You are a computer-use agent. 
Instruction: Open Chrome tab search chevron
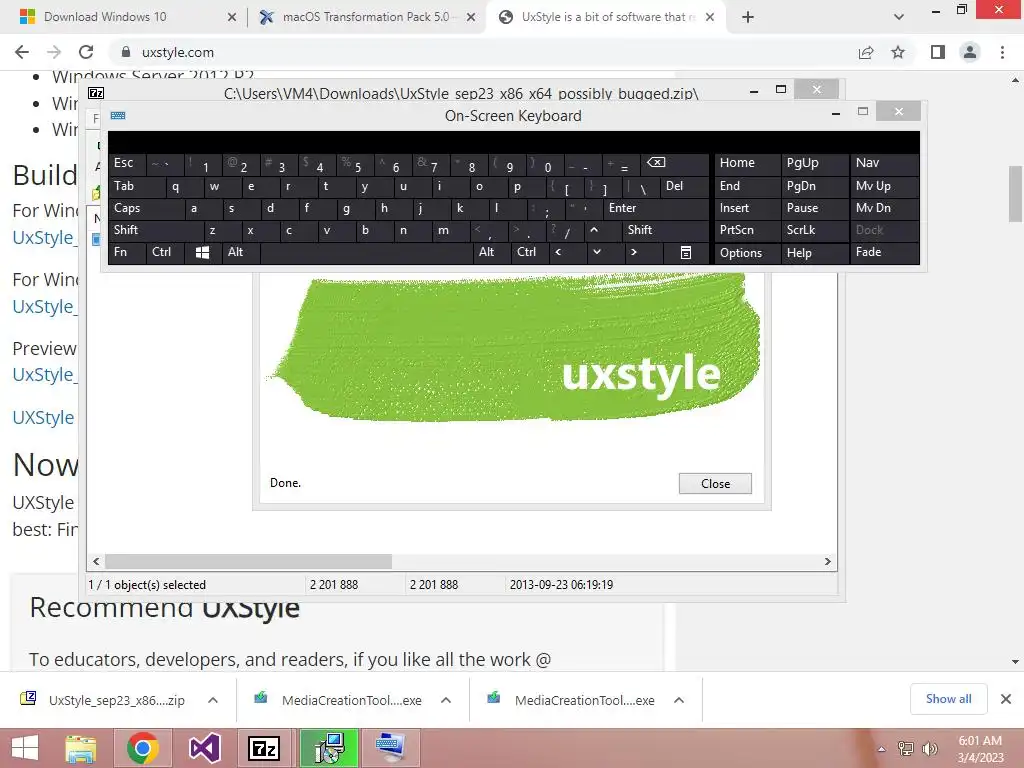[x=899, y=18]
